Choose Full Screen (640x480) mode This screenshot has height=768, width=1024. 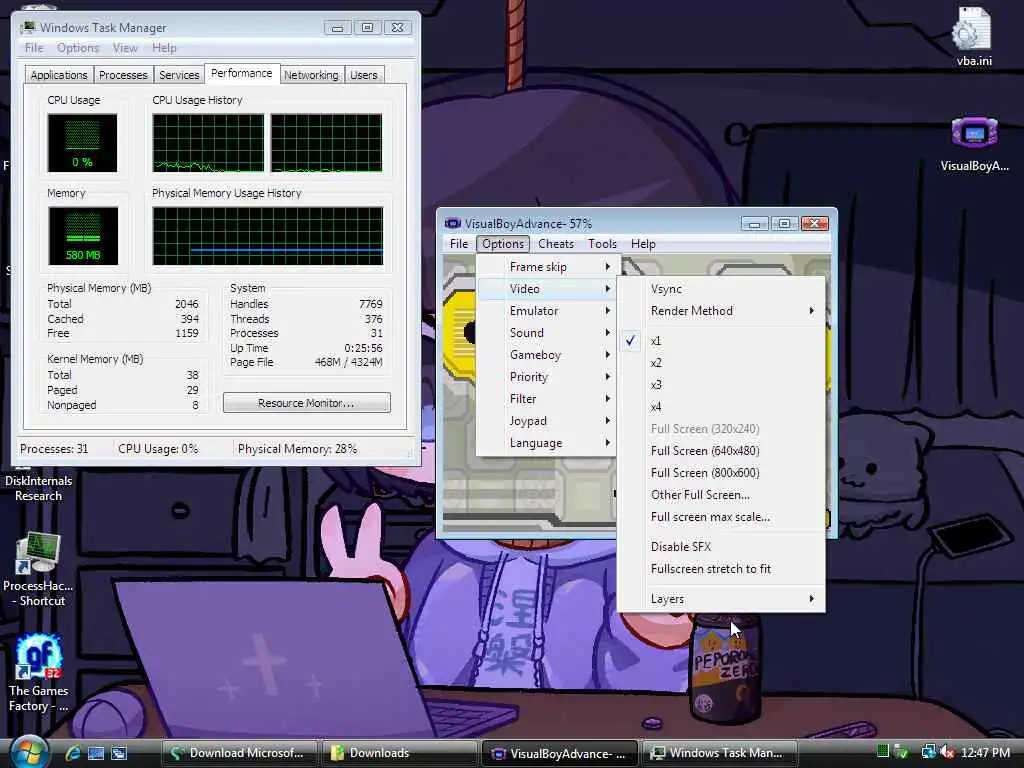coord(722,451)
